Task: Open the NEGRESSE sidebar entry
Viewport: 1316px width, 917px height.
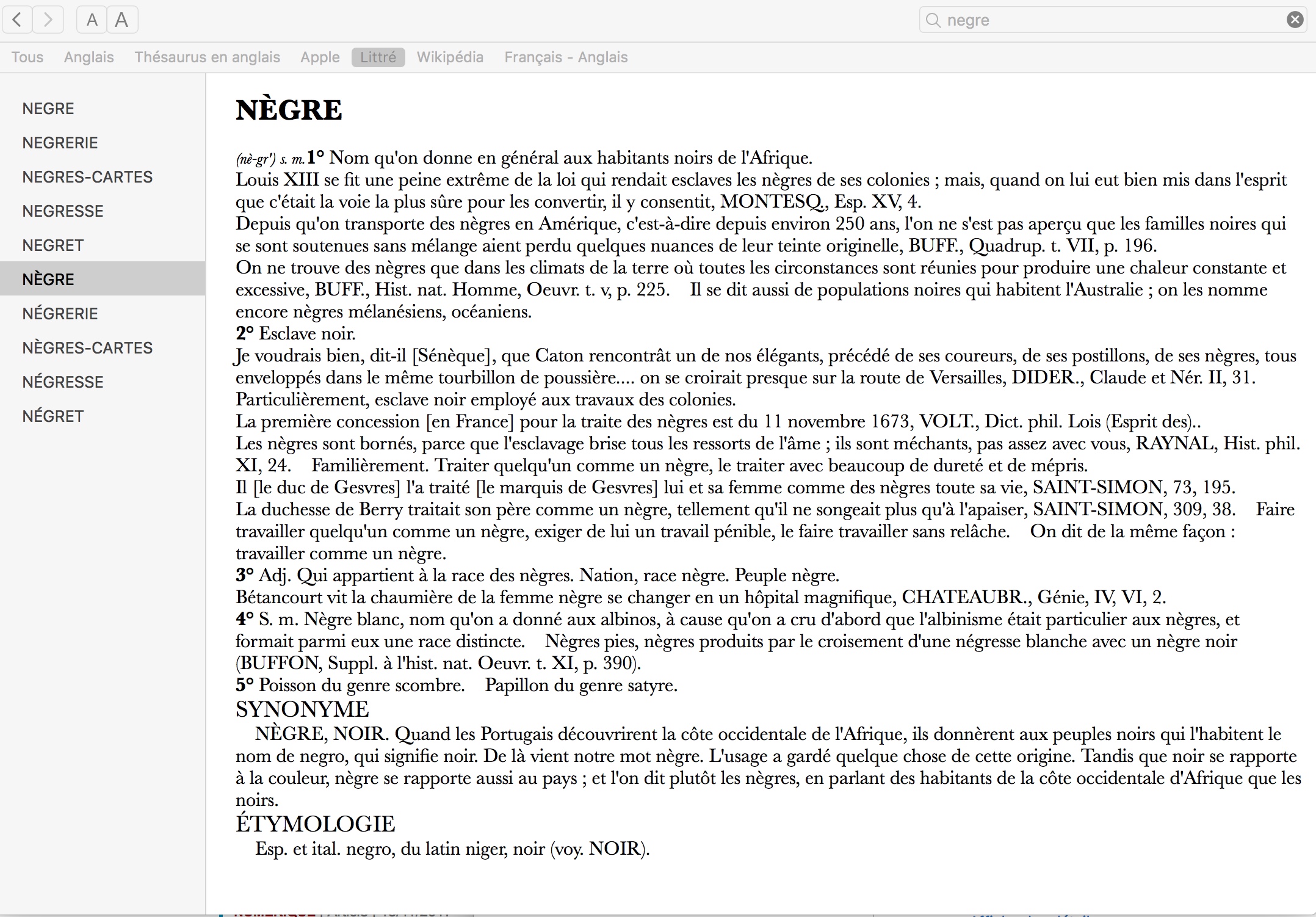Action: pos(63,211)
